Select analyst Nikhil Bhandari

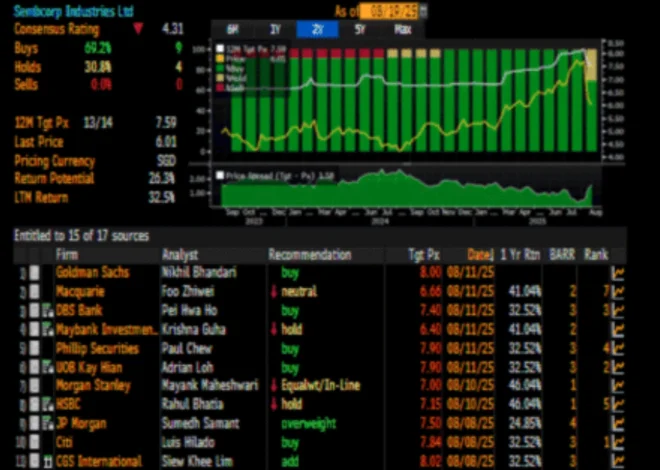200,273
